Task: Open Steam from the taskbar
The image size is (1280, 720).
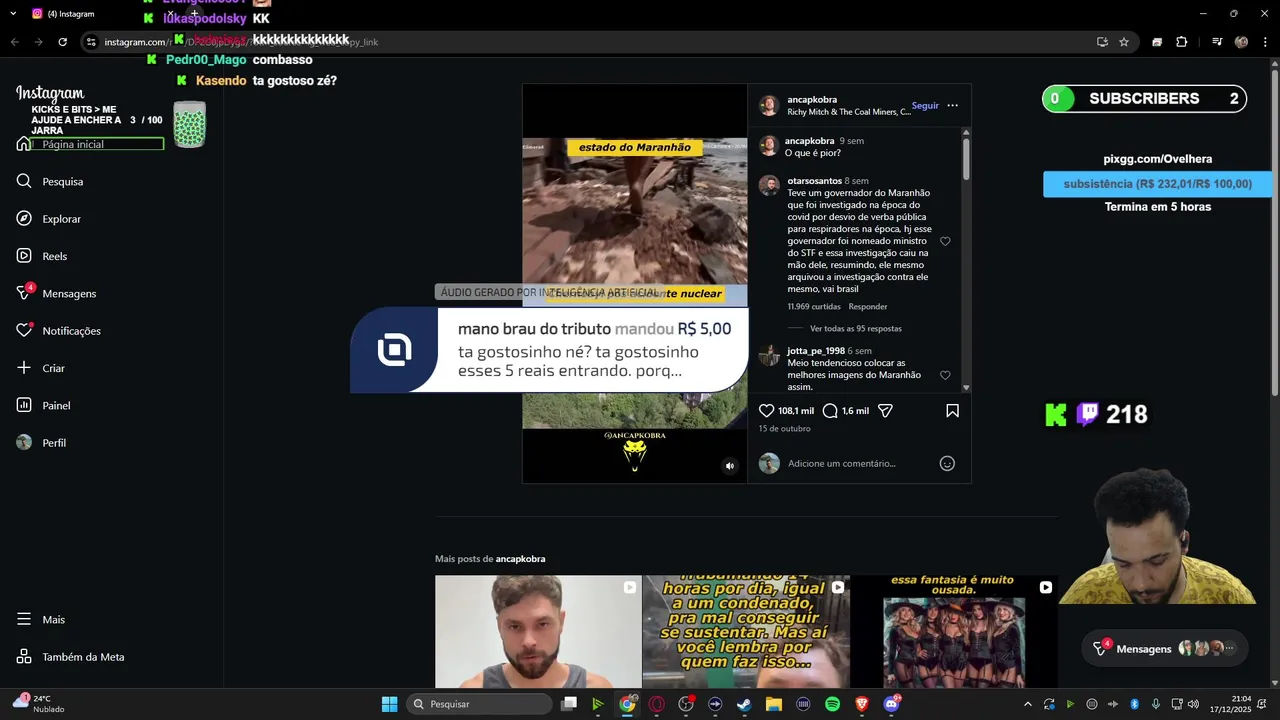Action: 744,704
